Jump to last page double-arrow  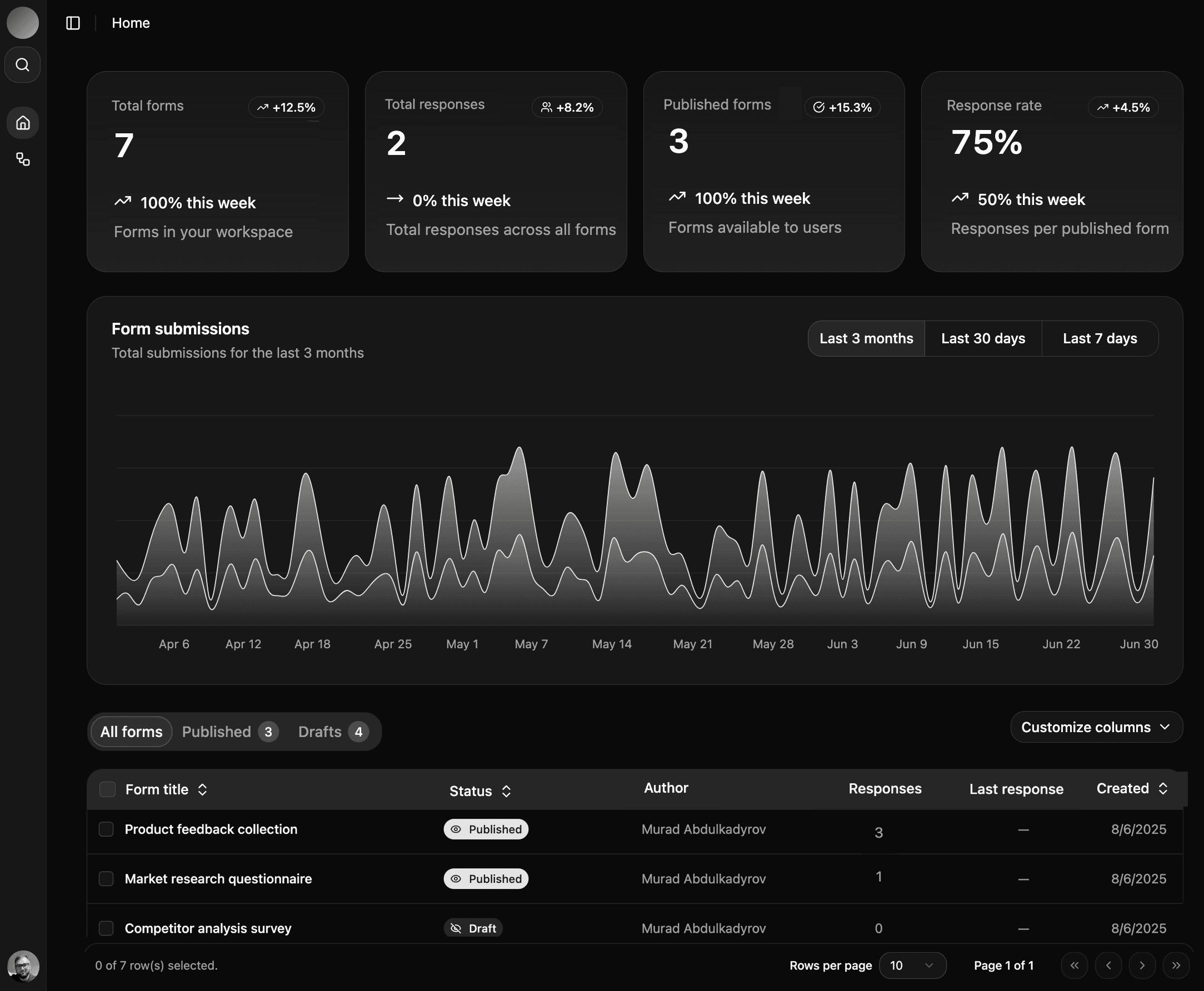tap(1176, 965)
